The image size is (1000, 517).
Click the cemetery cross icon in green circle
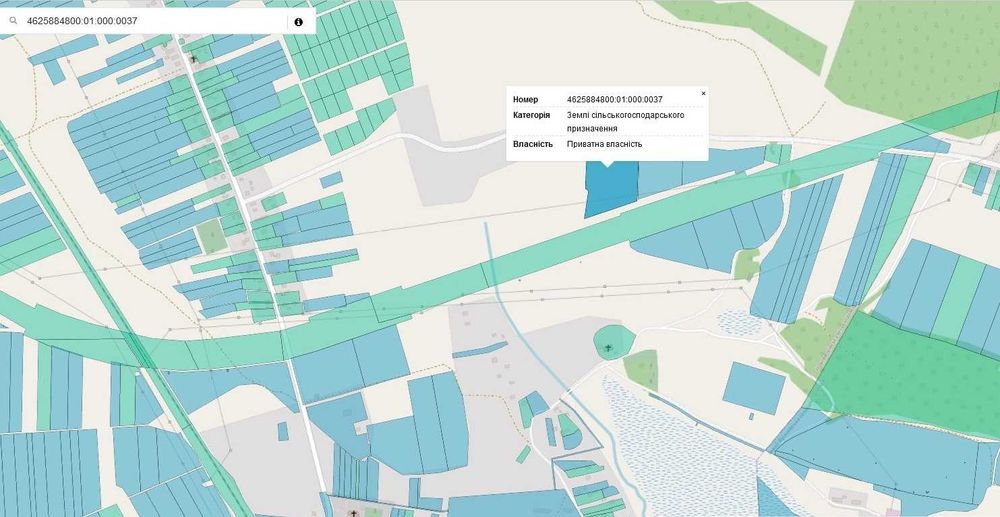click(x=608, y=348)
